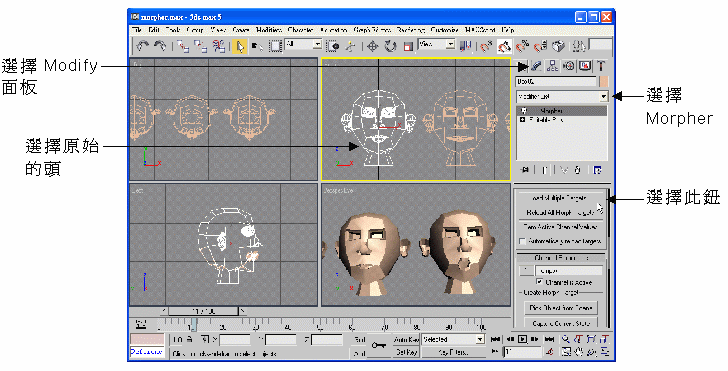
Task: Toggle the Window/Crossing selection icon
Action: coord(333,46)
